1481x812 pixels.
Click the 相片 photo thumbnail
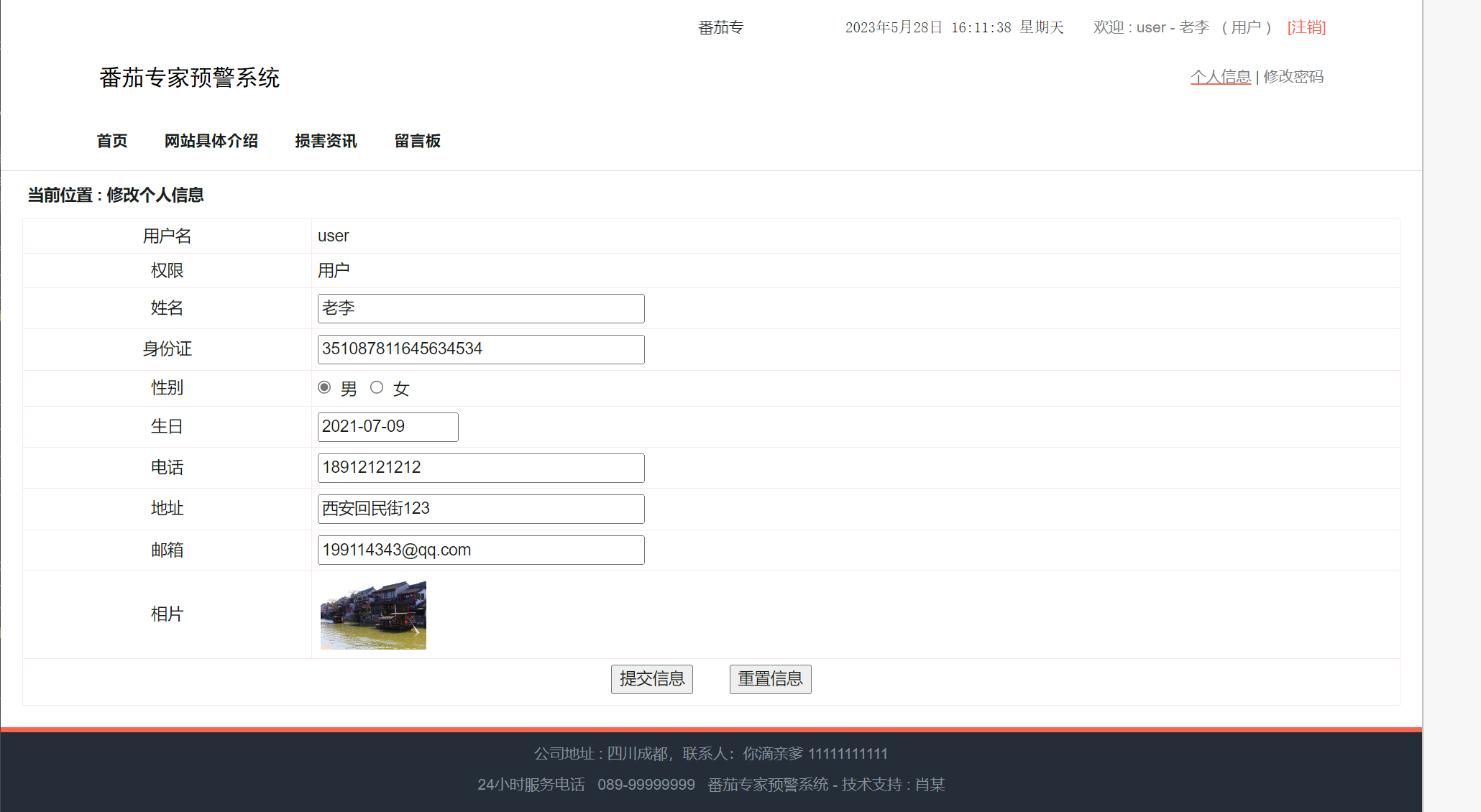(x=373, y=615)
